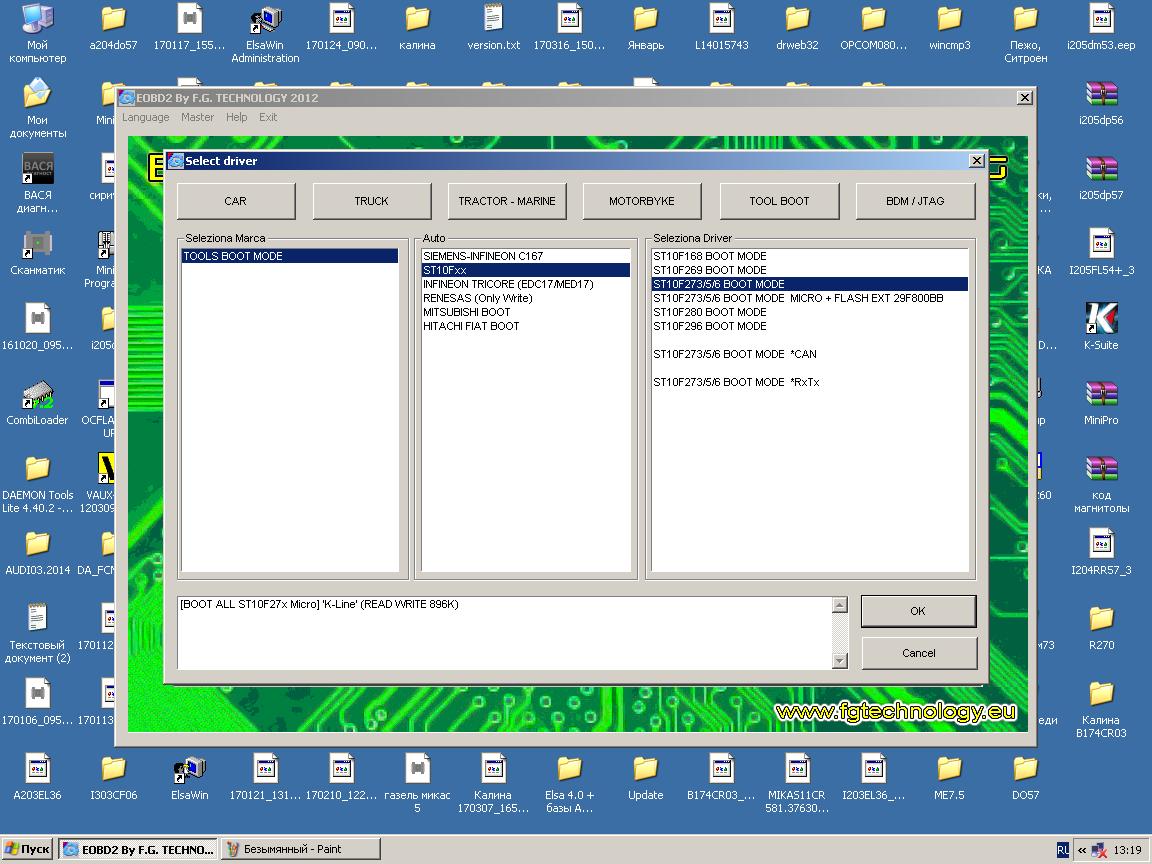Open the Language menu in EOBD2 window
The image size is (1152, 864).
(145, 117)
